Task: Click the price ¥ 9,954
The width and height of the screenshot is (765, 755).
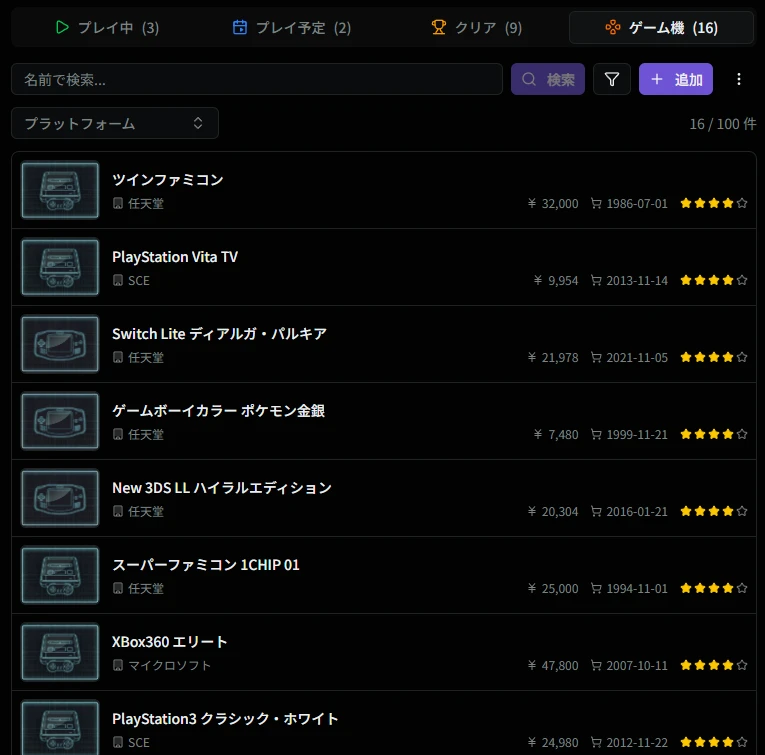Action: [x=556, y=281]
